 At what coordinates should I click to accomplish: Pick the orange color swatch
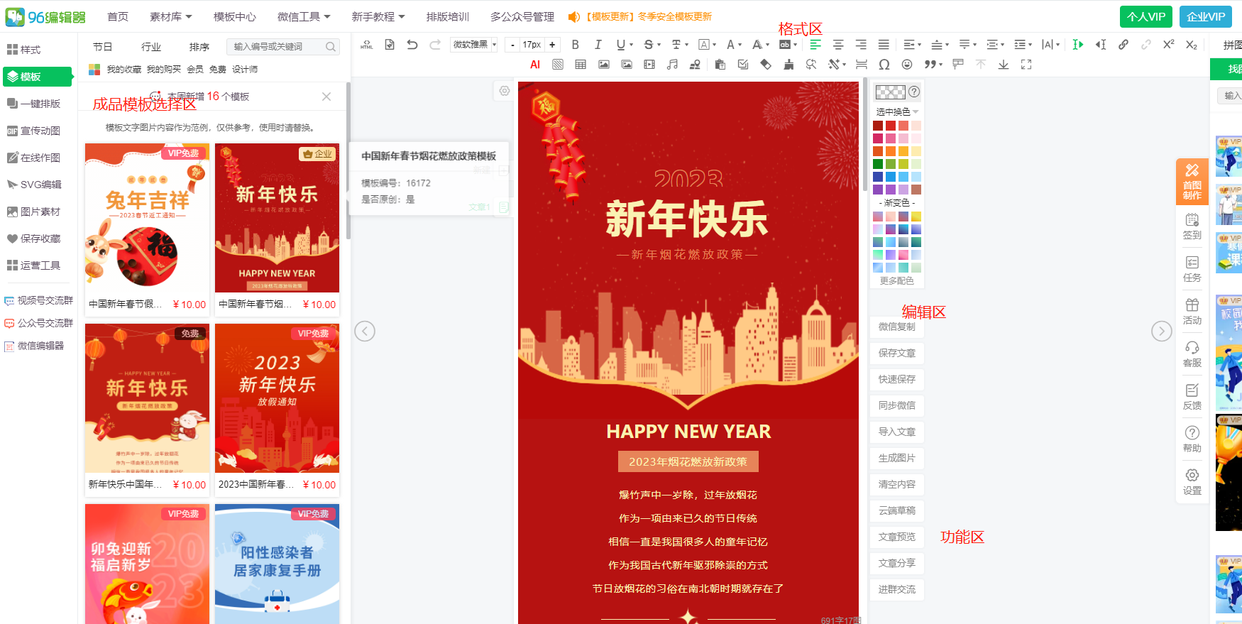891,151
